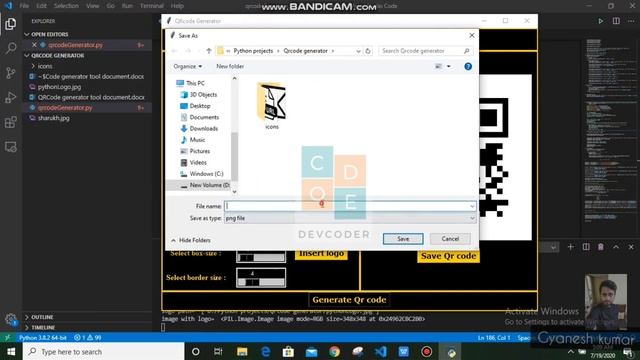Open the Edit menu
Image resolution: width=640 pixels, height=360 pixels.
click(41, 6)
